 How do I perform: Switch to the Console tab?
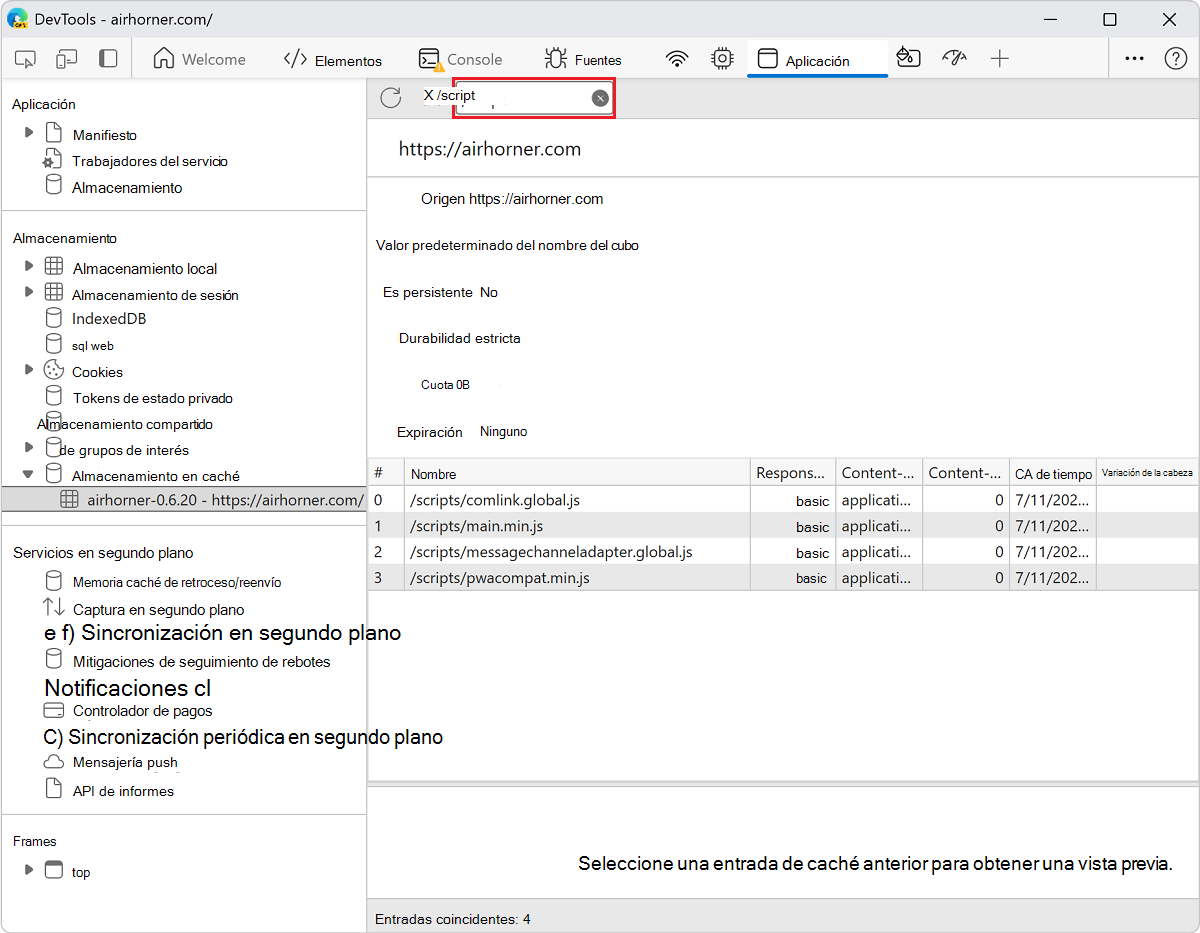[x=461, y=60]
